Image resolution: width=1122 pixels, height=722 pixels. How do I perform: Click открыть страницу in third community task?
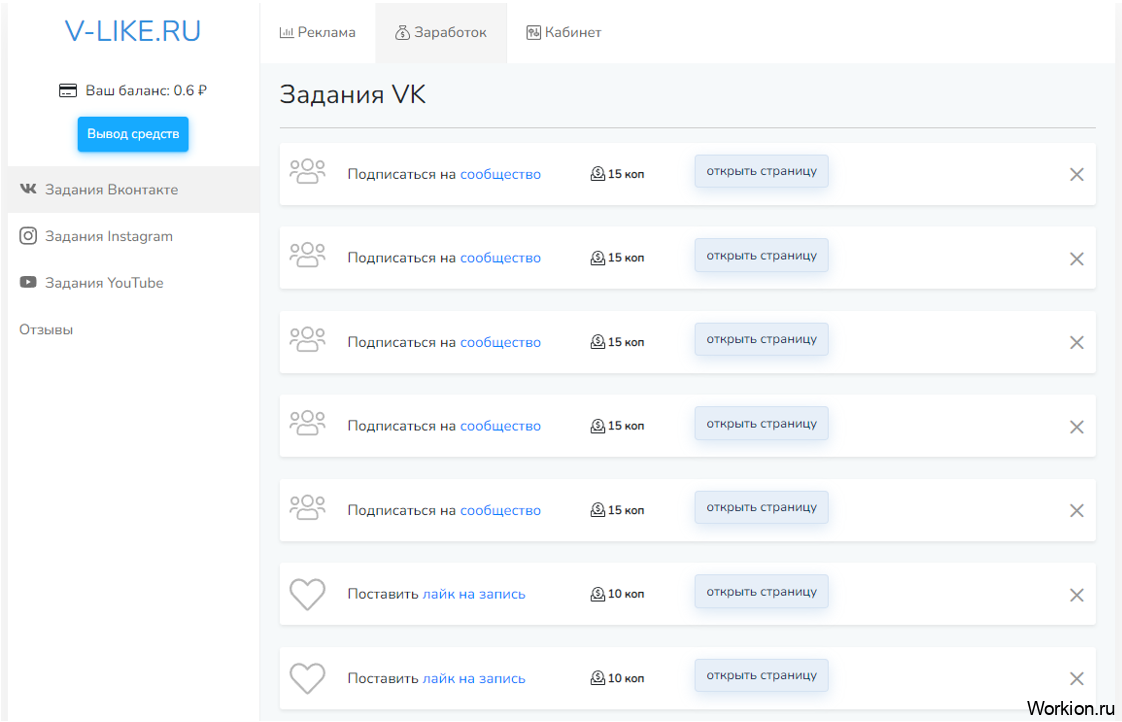761,339
